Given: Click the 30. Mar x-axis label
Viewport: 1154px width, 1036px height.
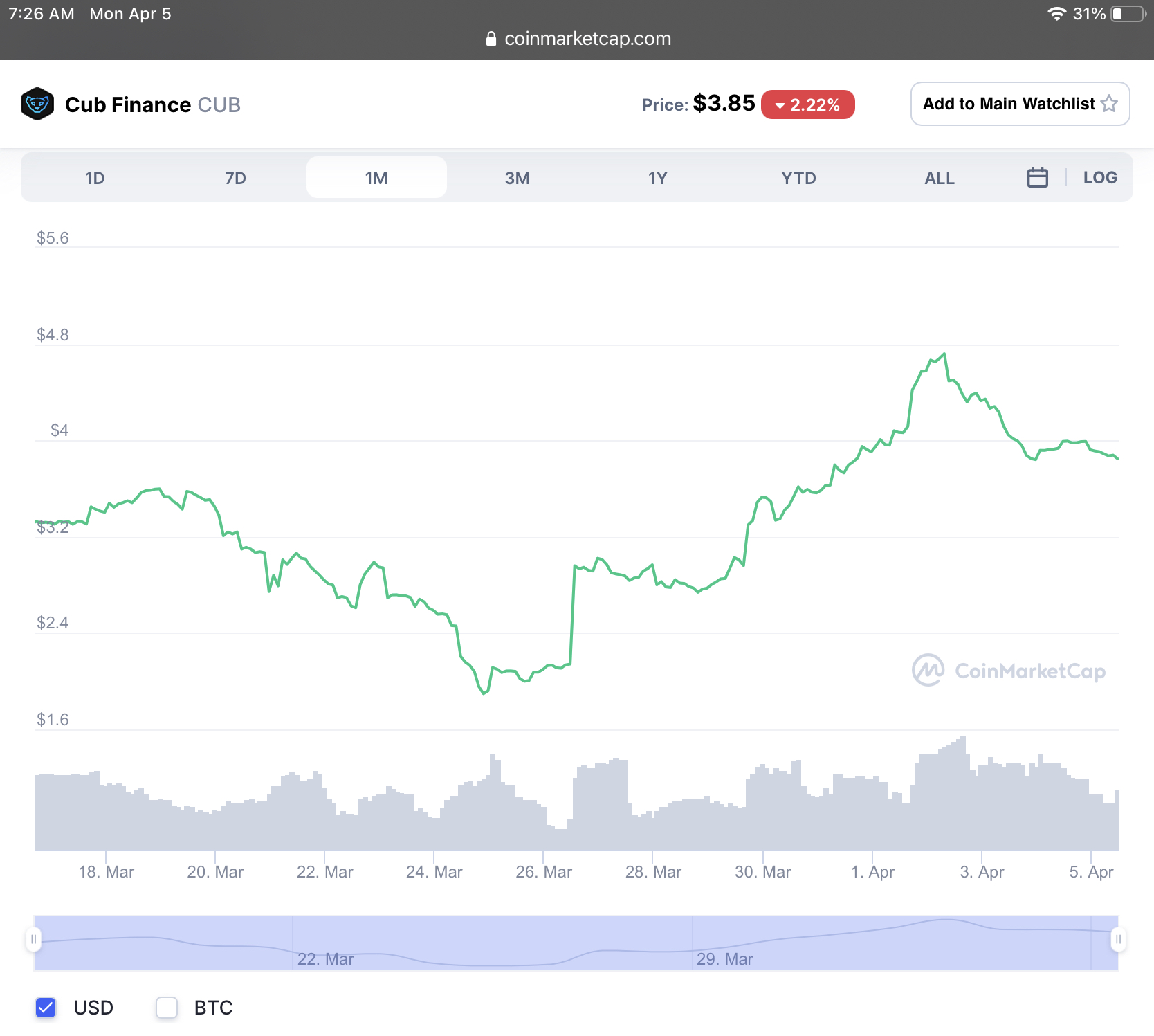Looking at the screenshot, I should click(x=763, y=872).
